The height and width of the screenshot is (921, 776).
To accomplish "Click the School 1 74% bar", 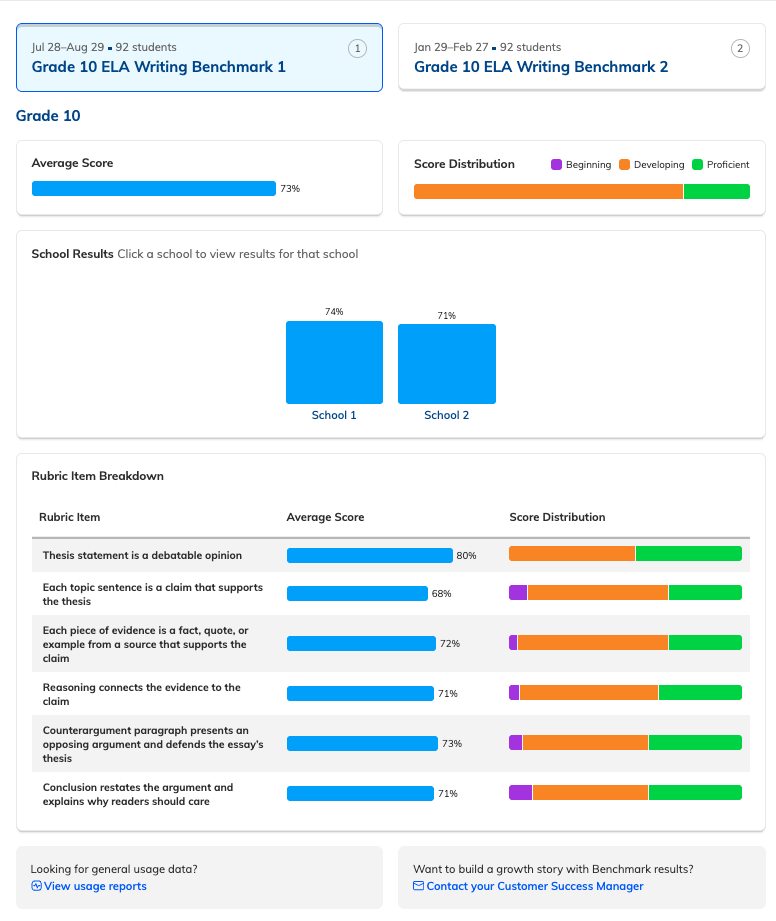I will tap(334, 362).
